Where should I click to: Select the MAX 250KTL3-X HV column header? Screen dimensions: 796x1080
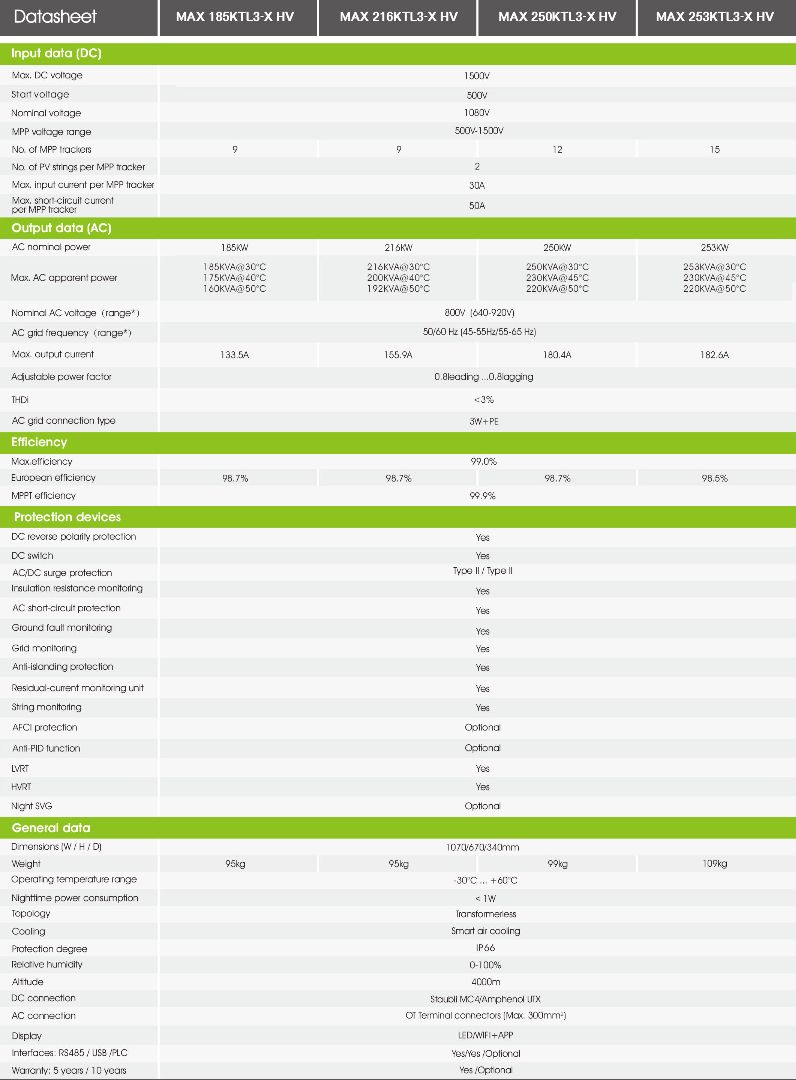point(557,17)
